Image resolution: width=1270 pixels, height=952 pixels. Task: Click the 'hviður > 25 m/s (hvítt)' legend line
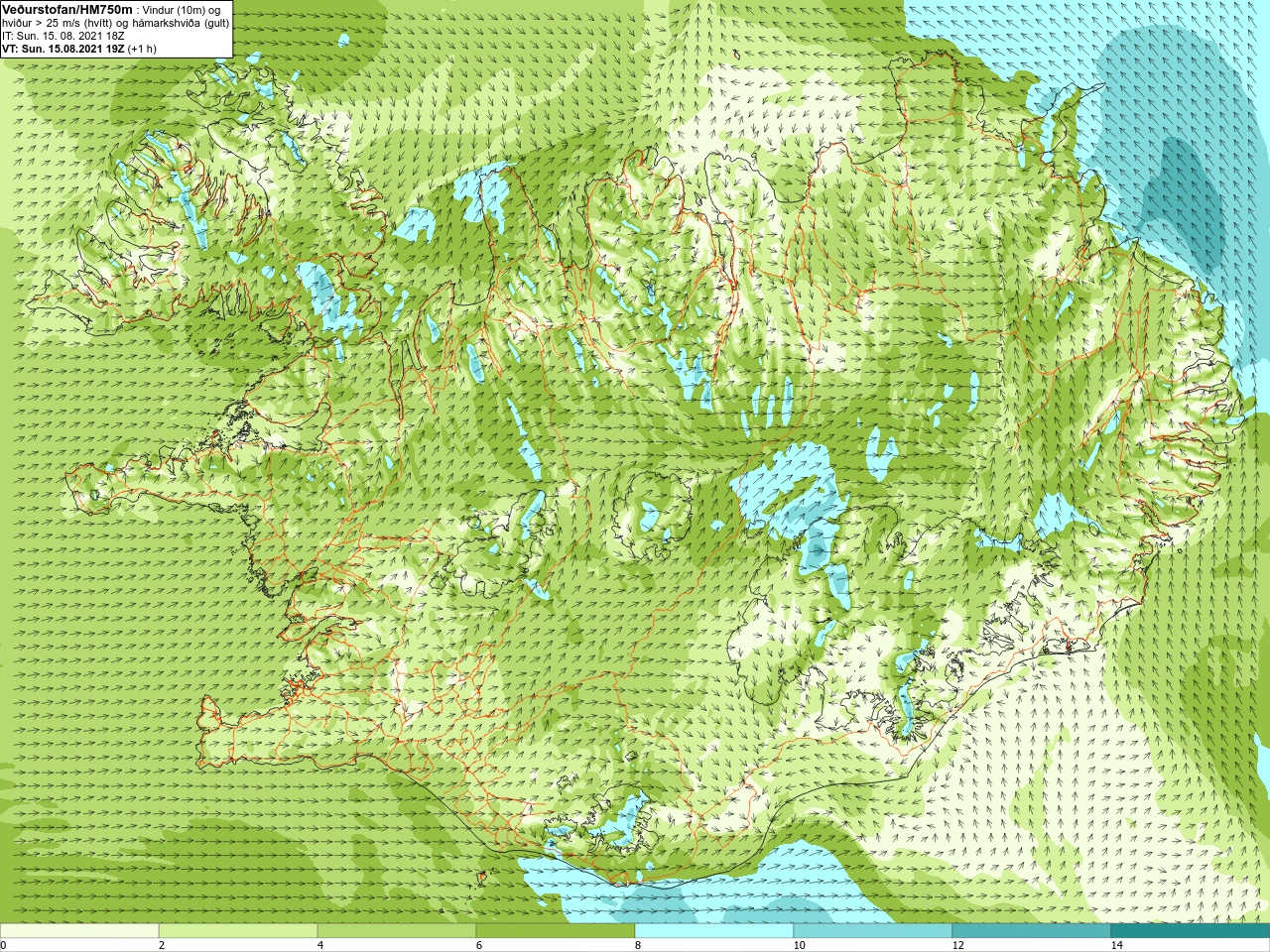[x=115, y=23]
